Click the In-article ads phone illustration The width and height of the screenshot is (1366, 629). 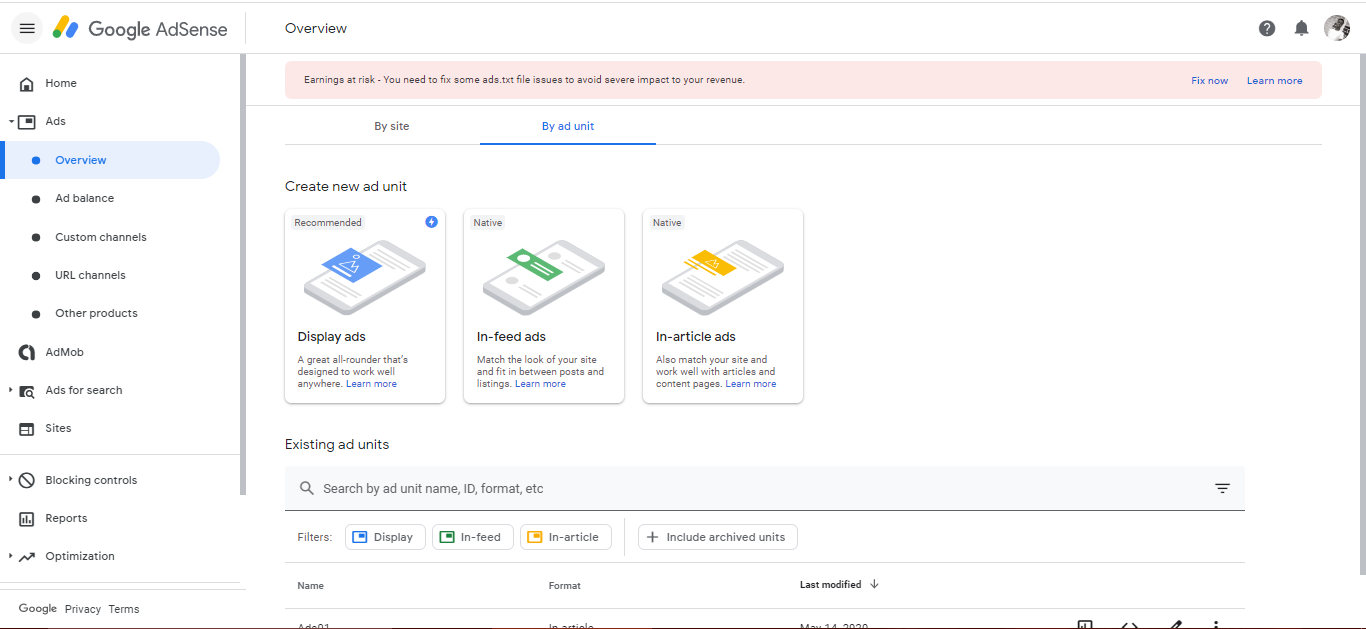tap(722, 277)
